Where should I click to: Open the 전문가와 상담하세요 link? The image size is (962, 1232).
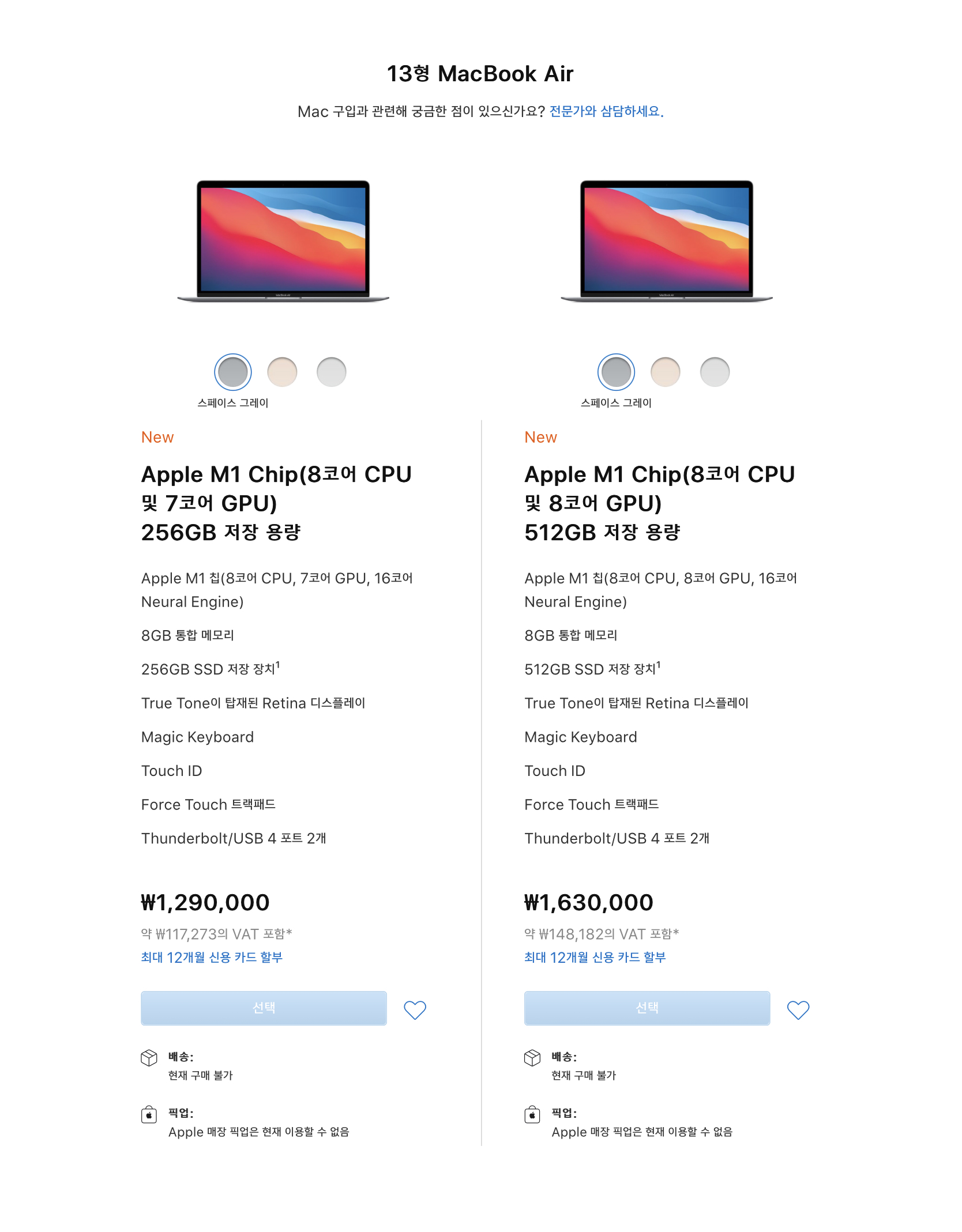click(606, 111)
